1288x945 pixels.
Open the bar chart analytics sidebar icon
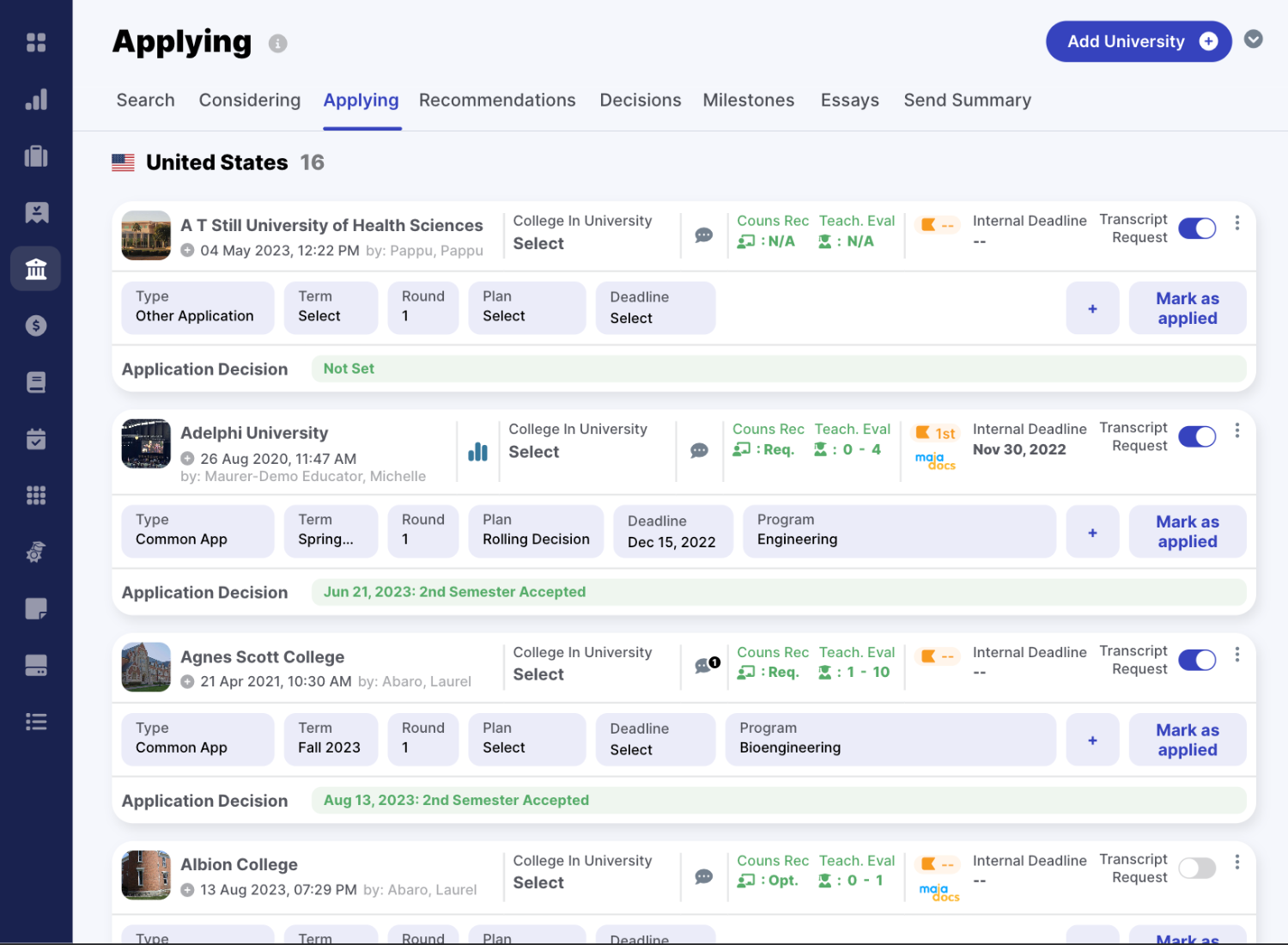(36, 100)
